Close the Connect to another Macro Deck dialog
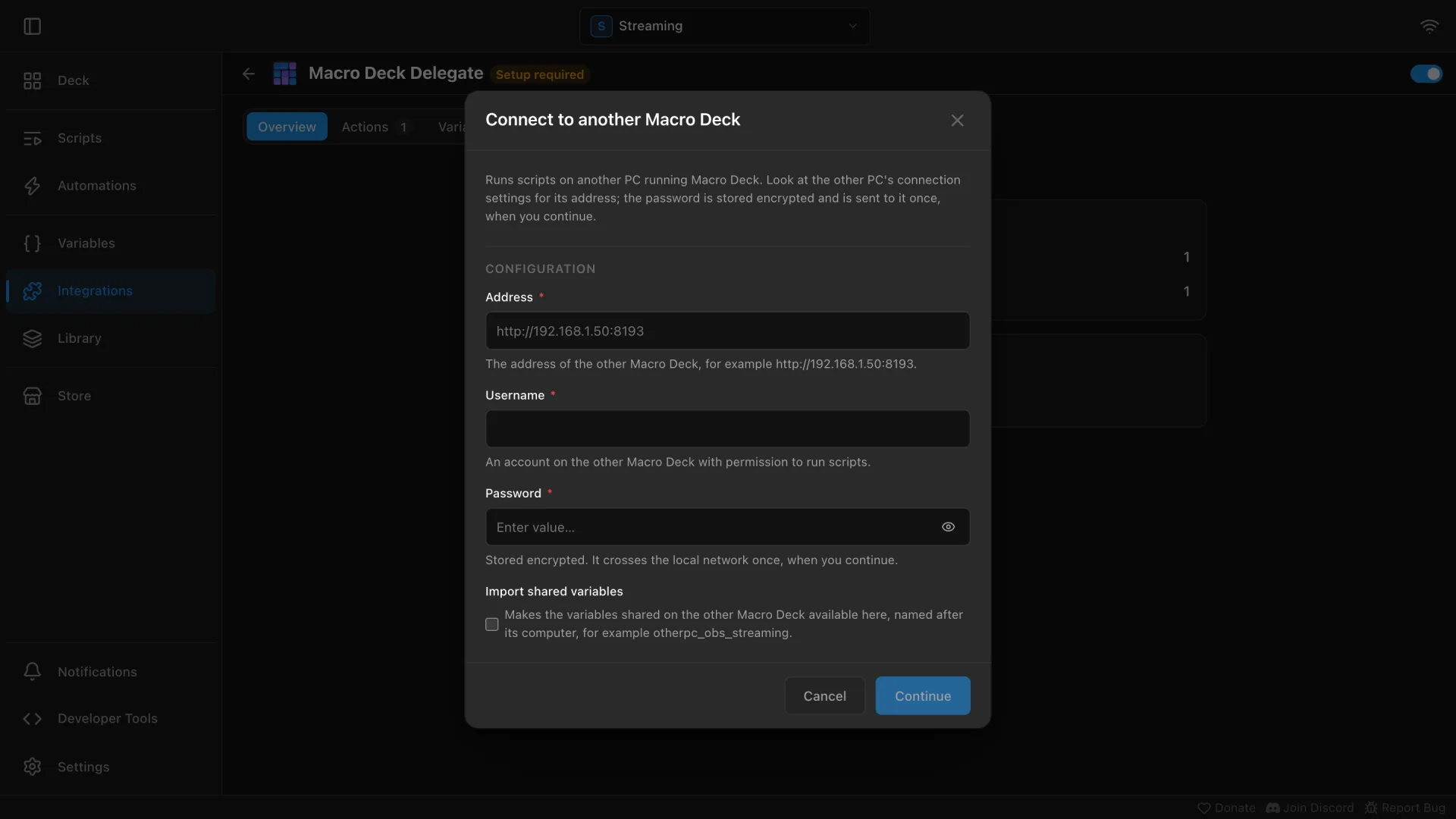This screenshot has width=1456, height=819. click(957, 121)
